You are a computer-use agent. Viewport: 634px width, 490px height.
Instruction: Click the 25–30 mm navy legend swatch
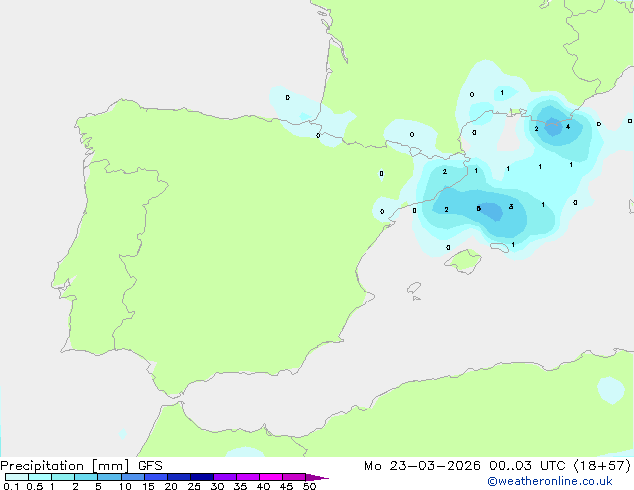[x=202, y=477]
